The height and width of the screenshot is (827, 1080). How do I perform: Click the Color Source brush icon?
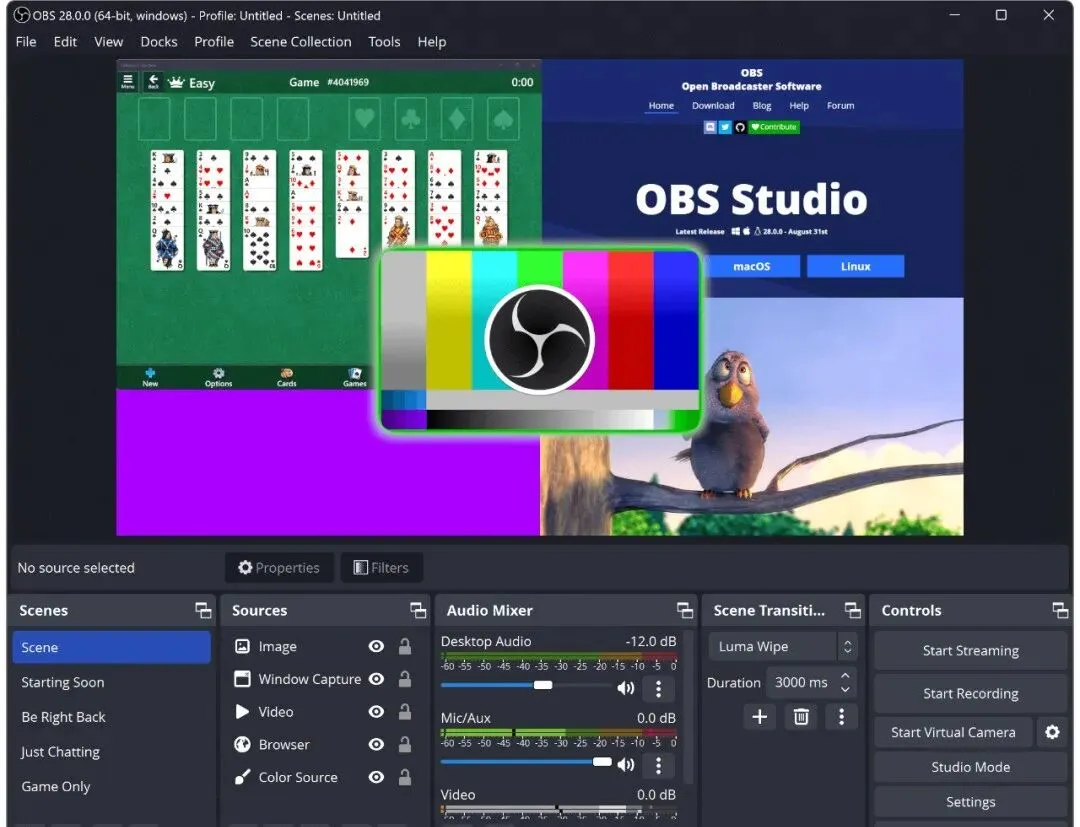[x=242, y=777]
